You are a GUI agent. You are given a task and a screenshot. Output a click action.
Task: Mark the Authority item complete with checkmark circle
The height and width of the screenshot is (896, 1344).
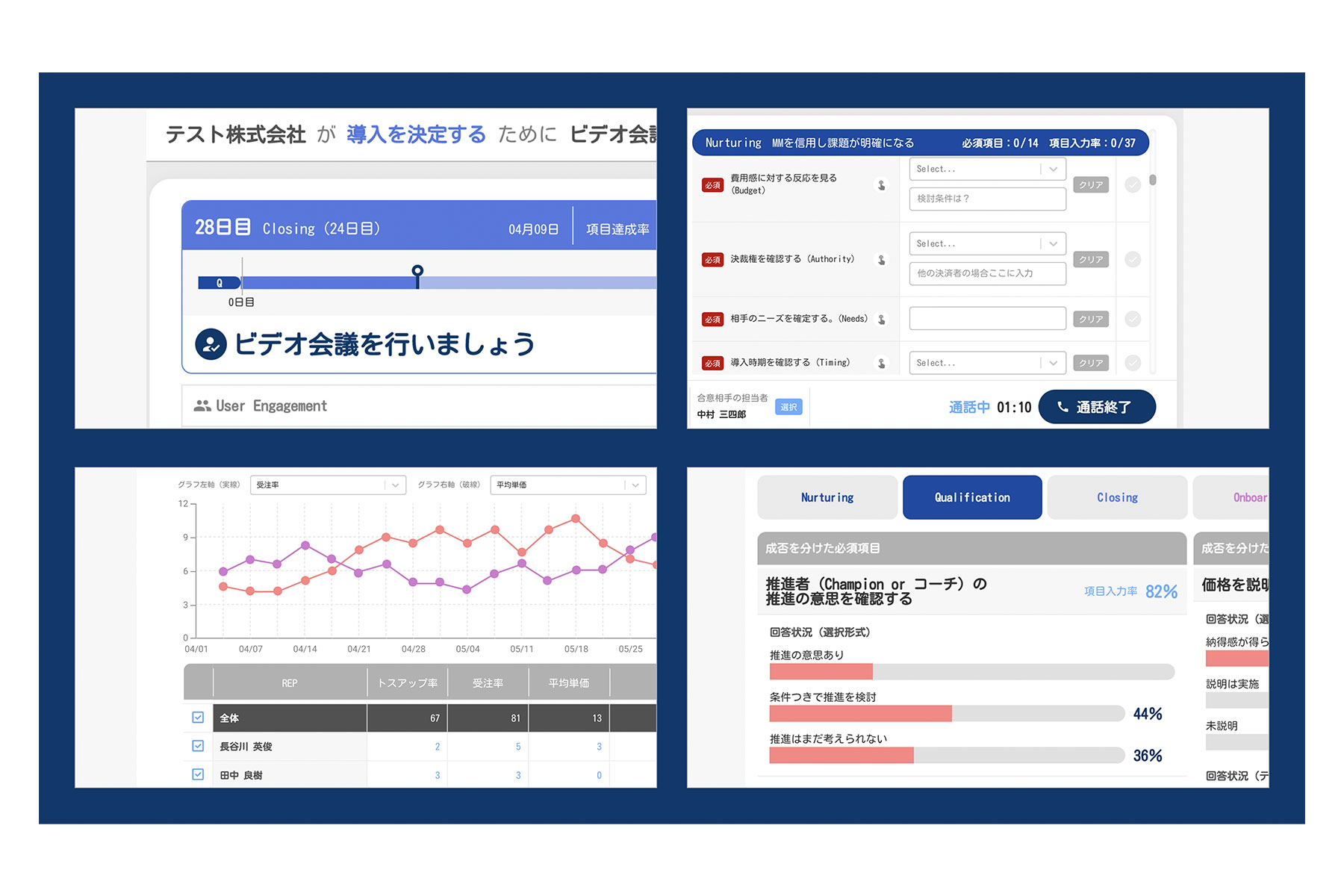pyautogui.click(x=1133, y=260)
